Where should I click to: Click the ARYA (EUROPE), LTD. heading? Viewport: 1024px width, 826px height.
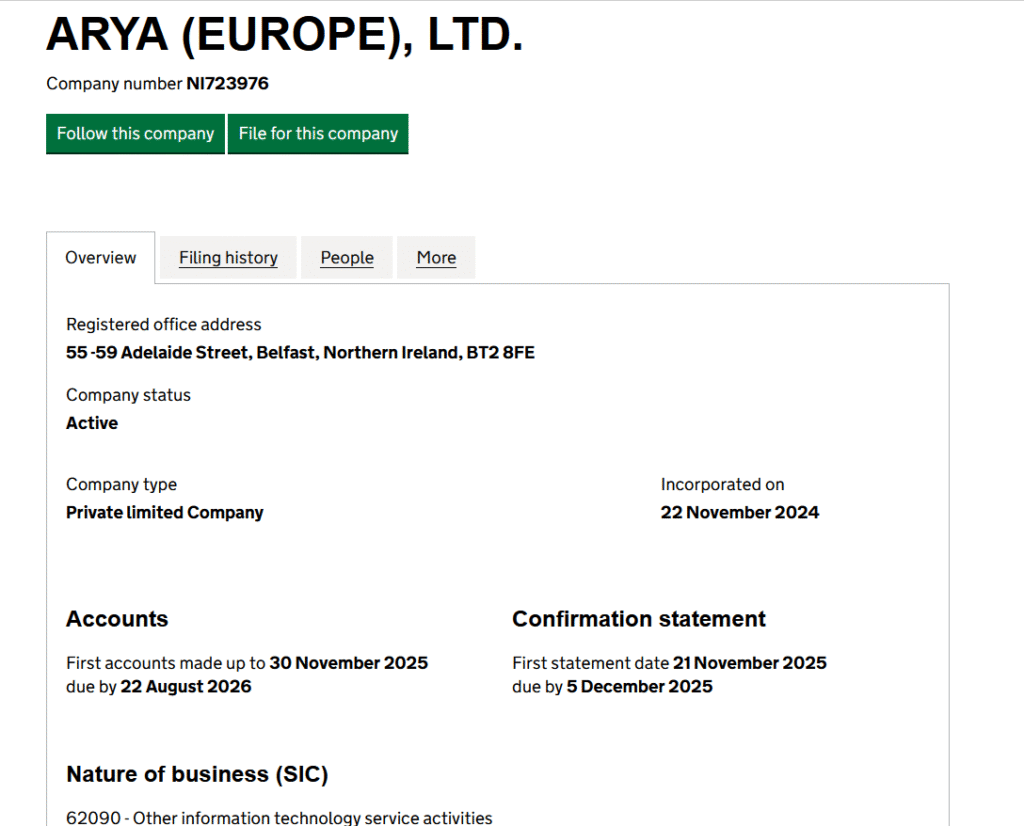(x=285, y=36)
